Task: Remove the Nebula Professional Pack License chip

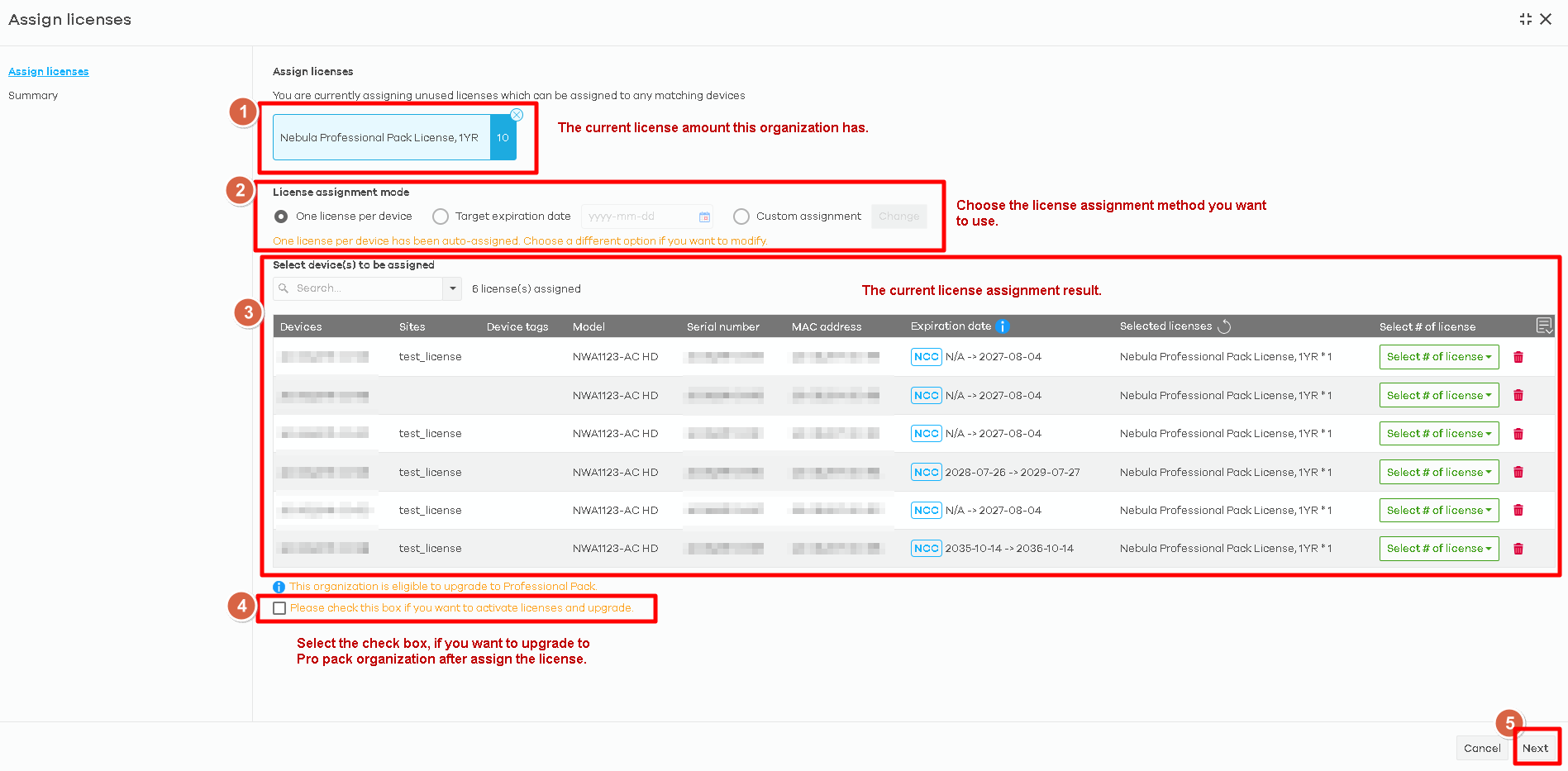Action: point(517,115)
